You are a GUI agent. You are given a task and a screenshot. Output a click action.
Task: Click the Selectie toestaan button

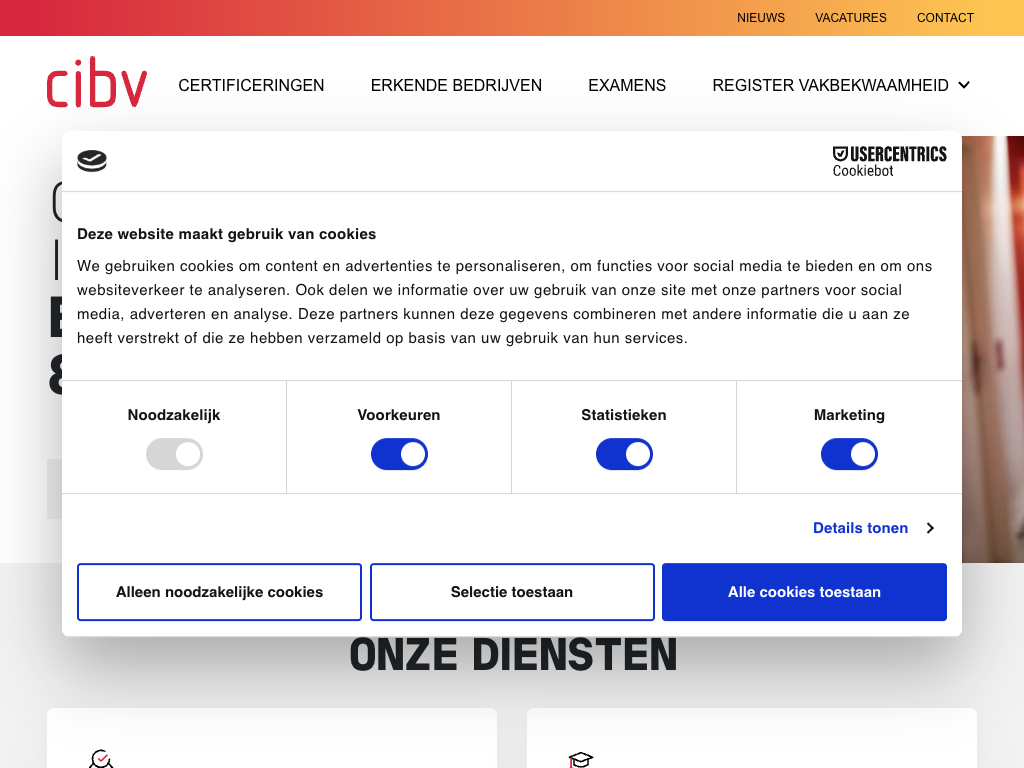coord(512,592)
